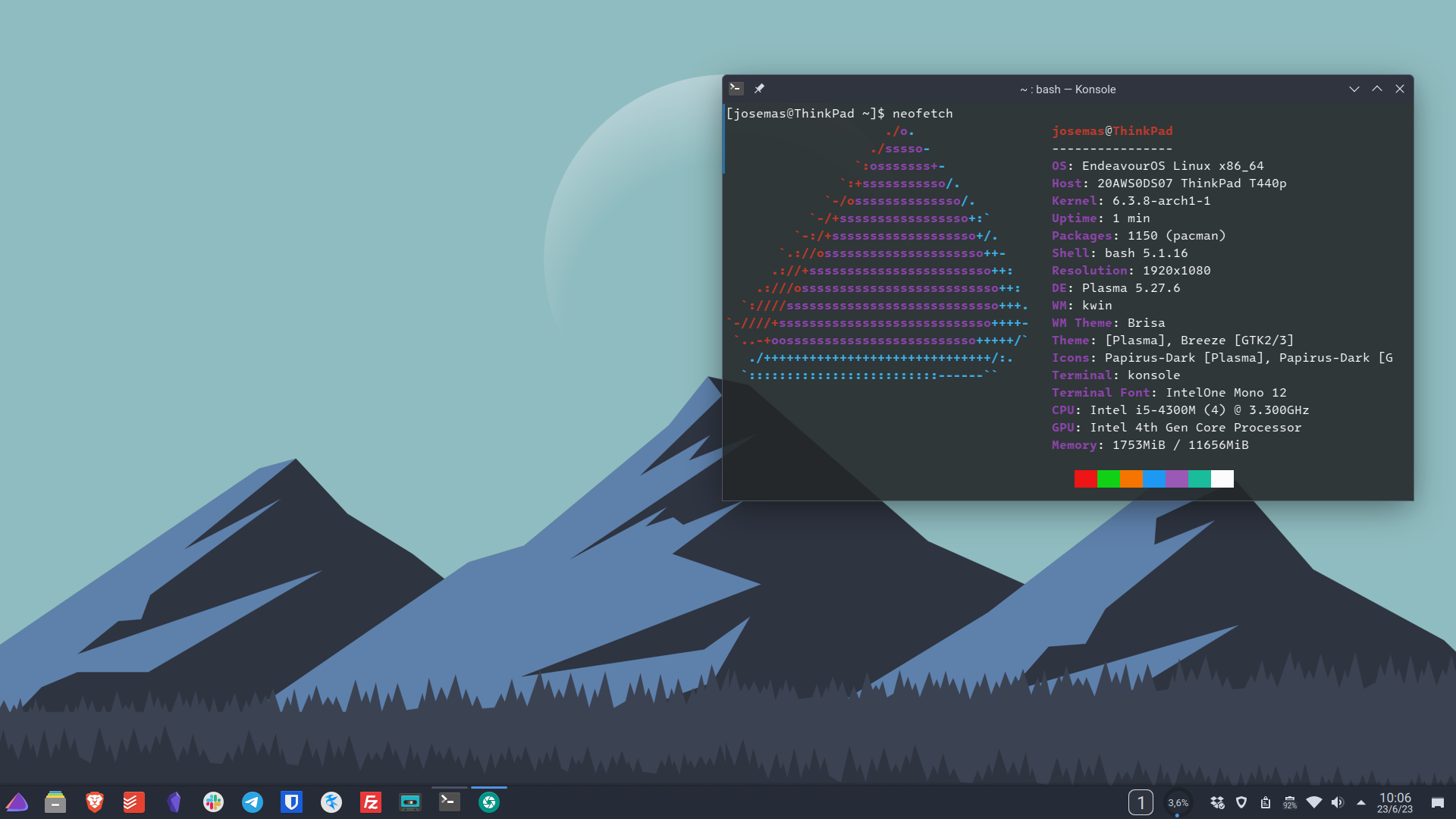Viewport: 1456px width, 819px height.
Task: Click the 'Shell: bash 5.1.16' line
Action: point(1119,253)
